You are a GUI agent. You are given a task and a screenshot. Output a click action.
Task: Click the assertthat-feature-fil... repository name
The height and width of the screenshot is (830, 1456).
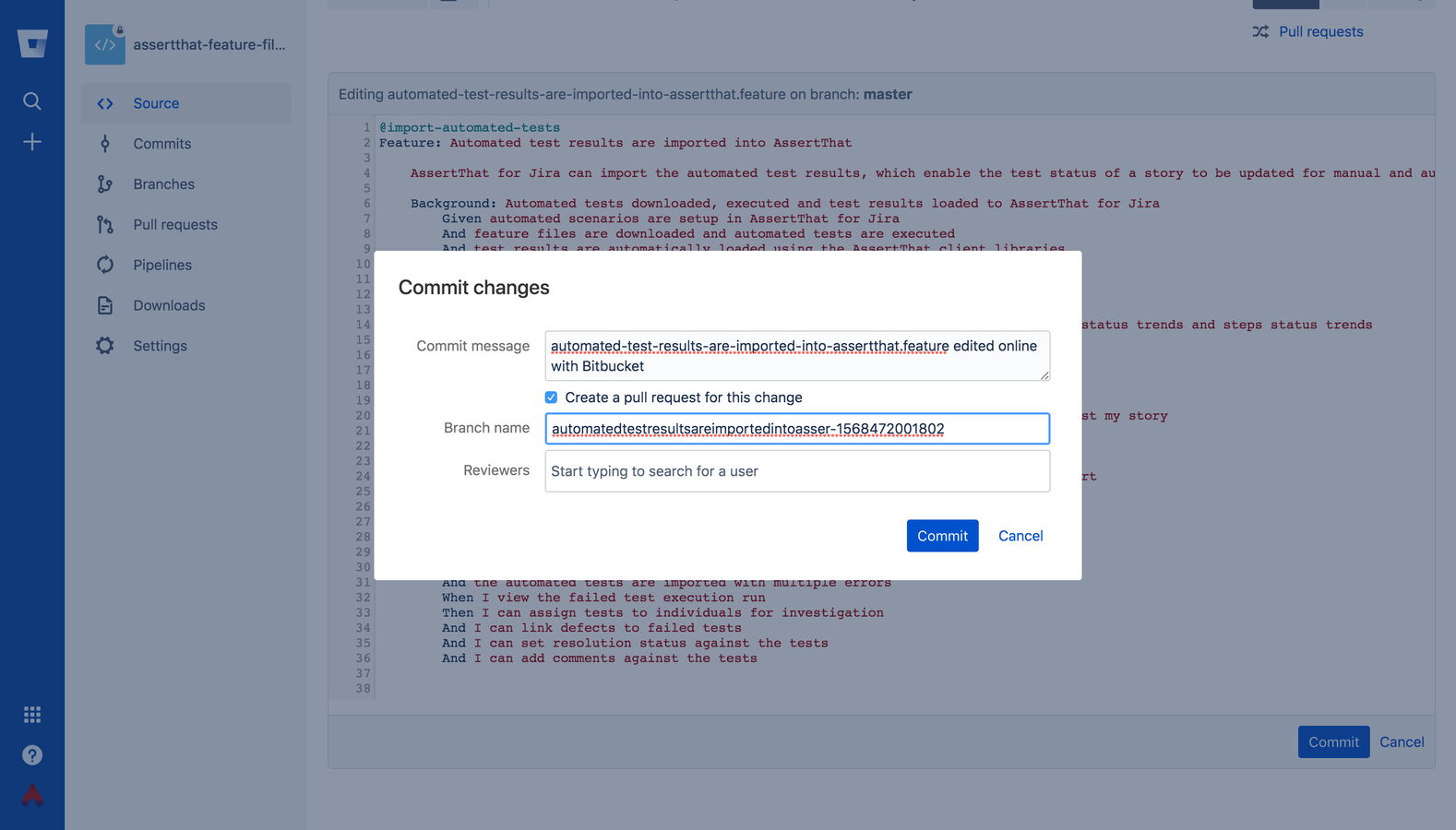[209, 44]
